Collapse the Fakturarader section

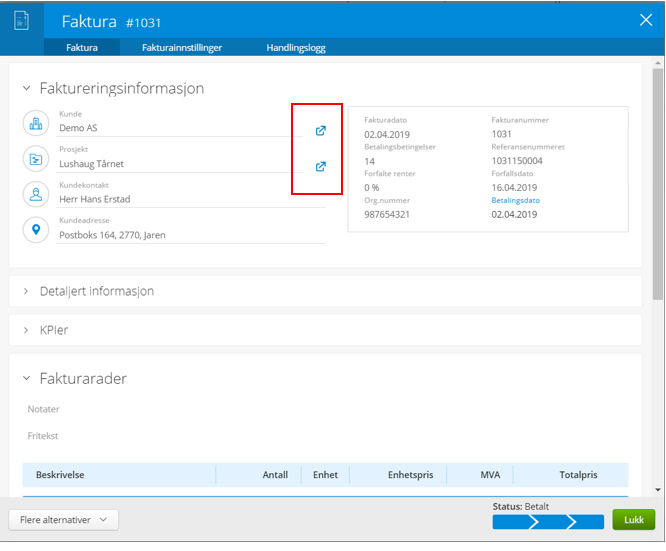point(26,378)
